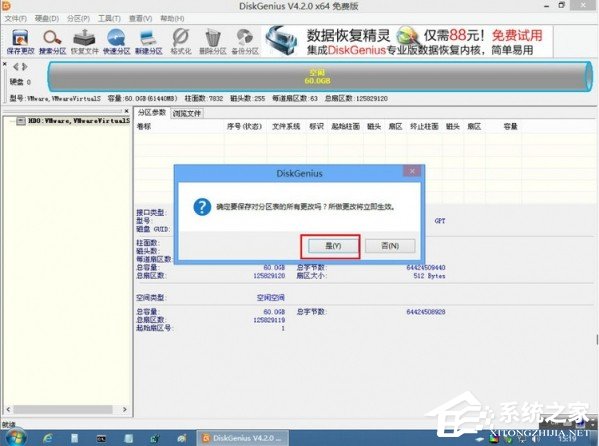Click the command prompt taskbar icon
Image resolution: width=599 pixels, height=446 pixels.
click(101, 438)
